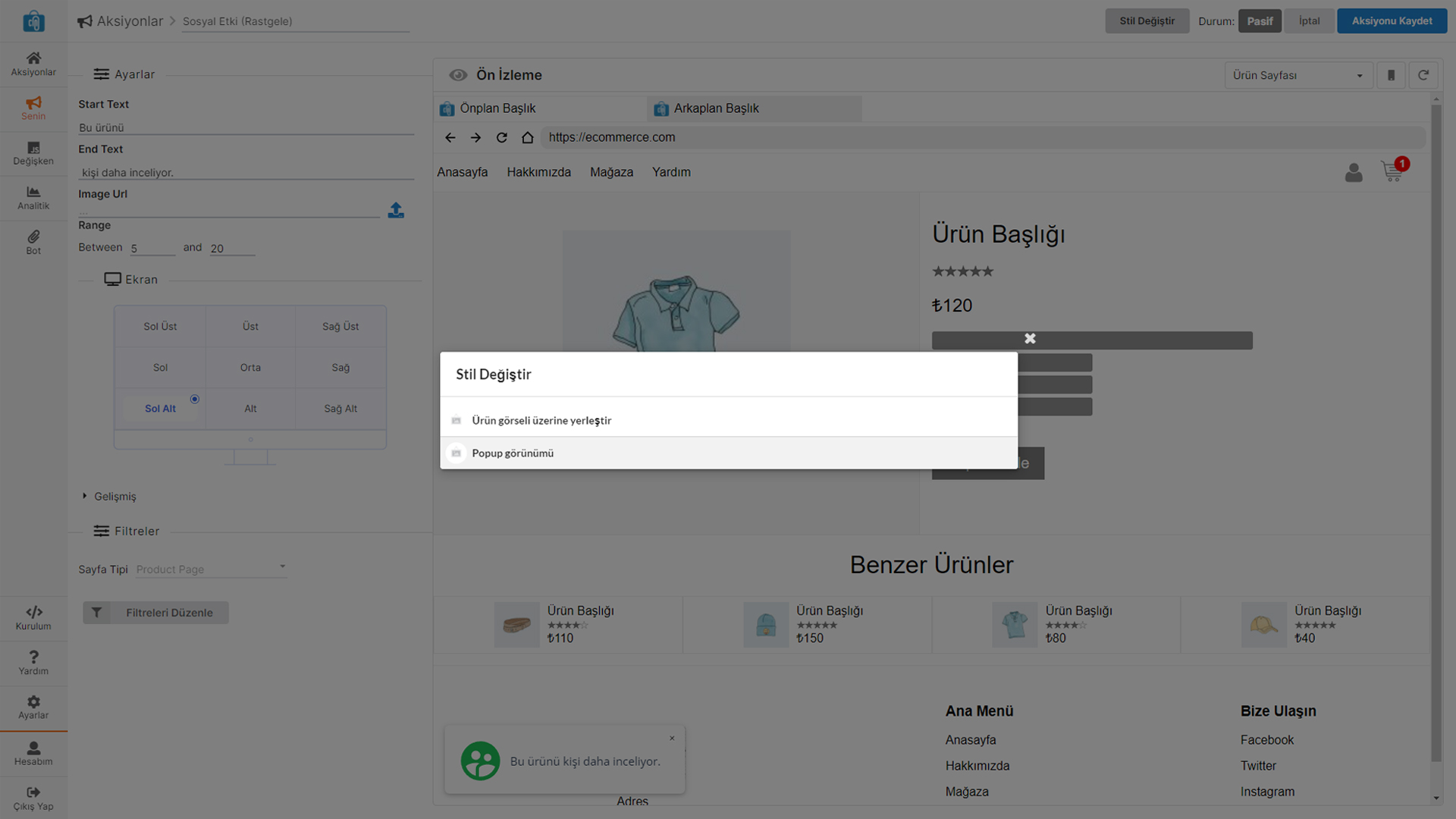Toggle Durum to Pasif
1456x819 pixels.
pyautogui.click(x=1260, y=21)
